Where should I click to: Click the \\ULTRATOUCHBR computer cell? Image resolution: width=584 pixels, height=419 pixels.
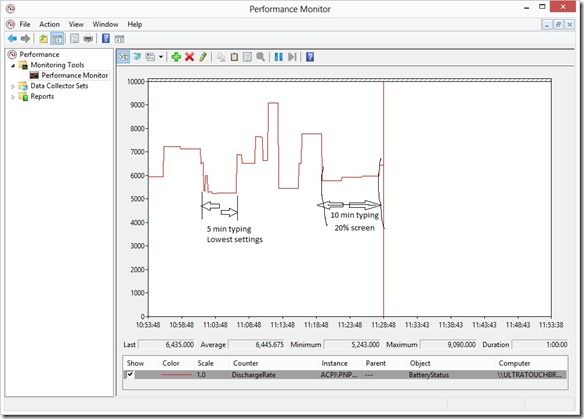pos(530,375)
